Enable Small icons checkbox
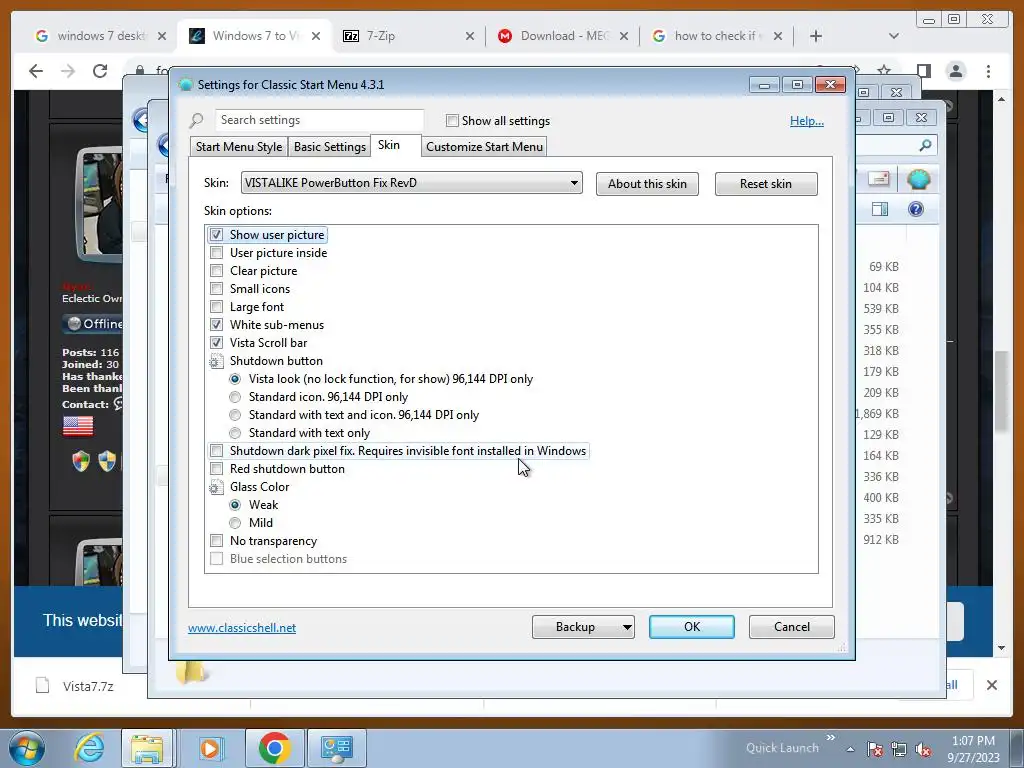1024x768 pixels. [216, 289]
